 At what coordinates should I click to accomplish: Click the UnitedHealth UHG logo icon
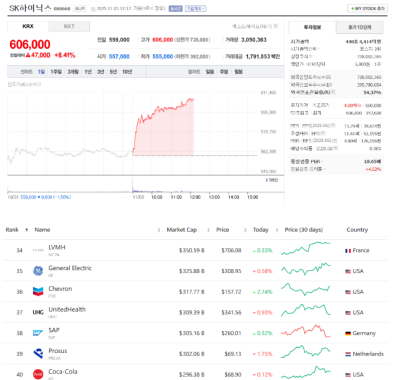pyautogui.click(x=38, y=312)
